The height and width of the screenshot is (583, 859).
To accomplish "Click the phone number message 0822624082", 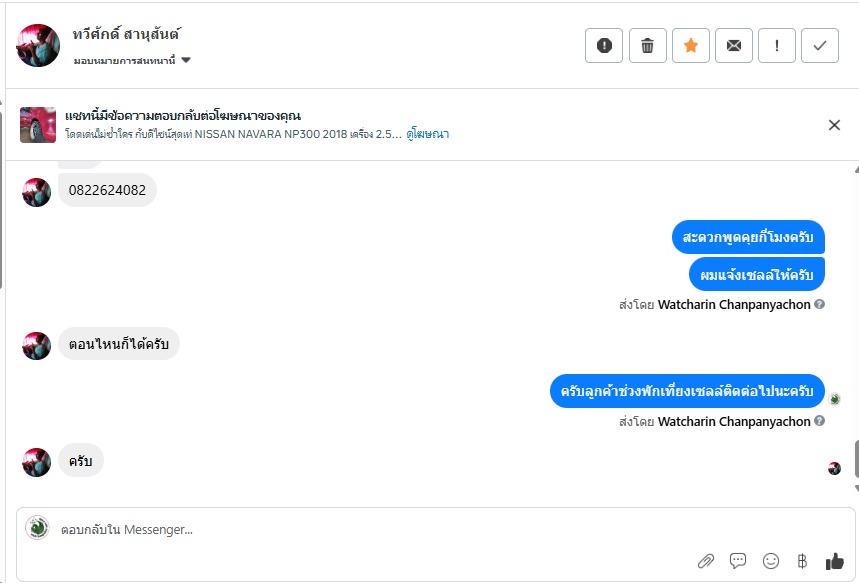I will [107, 190].
